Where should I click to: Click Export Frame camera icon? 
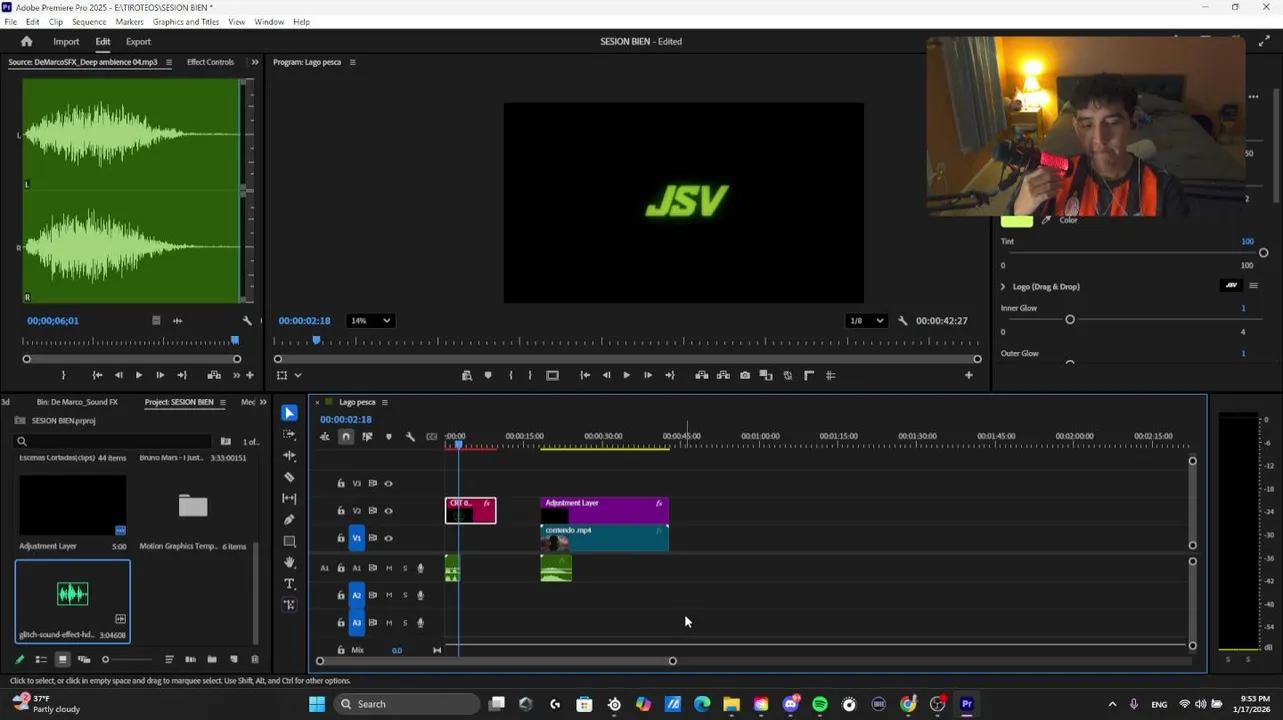pos(745,375)
